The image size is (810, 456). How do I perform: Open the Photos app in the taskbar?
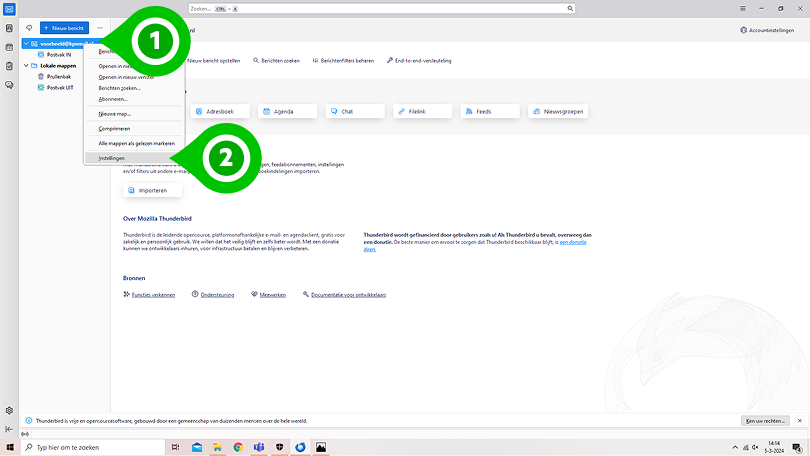[321, 447]
